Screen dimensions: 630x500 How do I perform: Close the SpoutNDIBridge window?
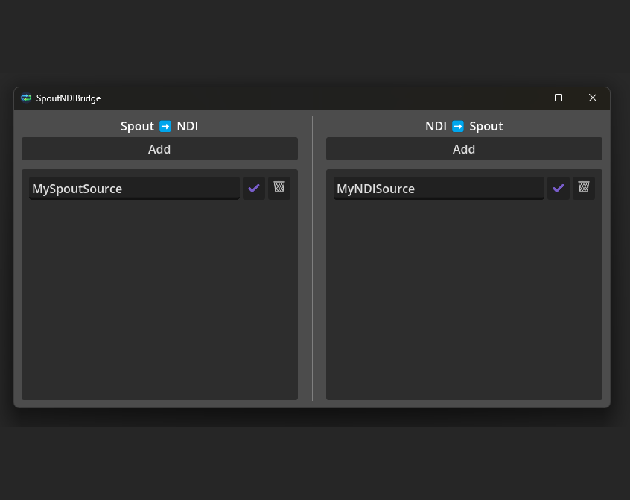[592, 98]
